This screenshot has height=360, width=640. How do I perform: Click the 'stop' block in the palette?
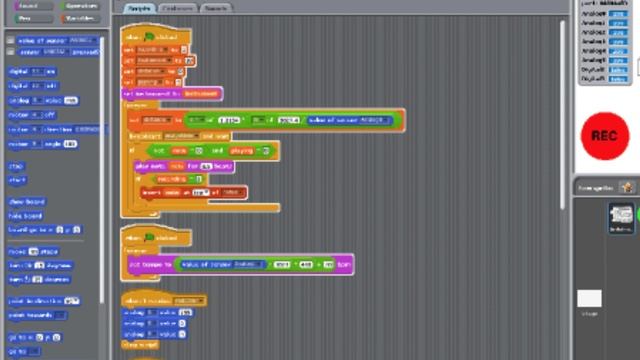coord(16,166)
